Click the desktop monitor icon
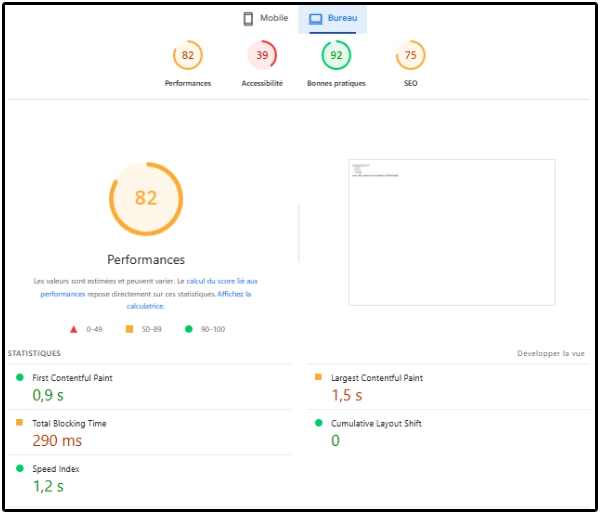 [315, 18]
